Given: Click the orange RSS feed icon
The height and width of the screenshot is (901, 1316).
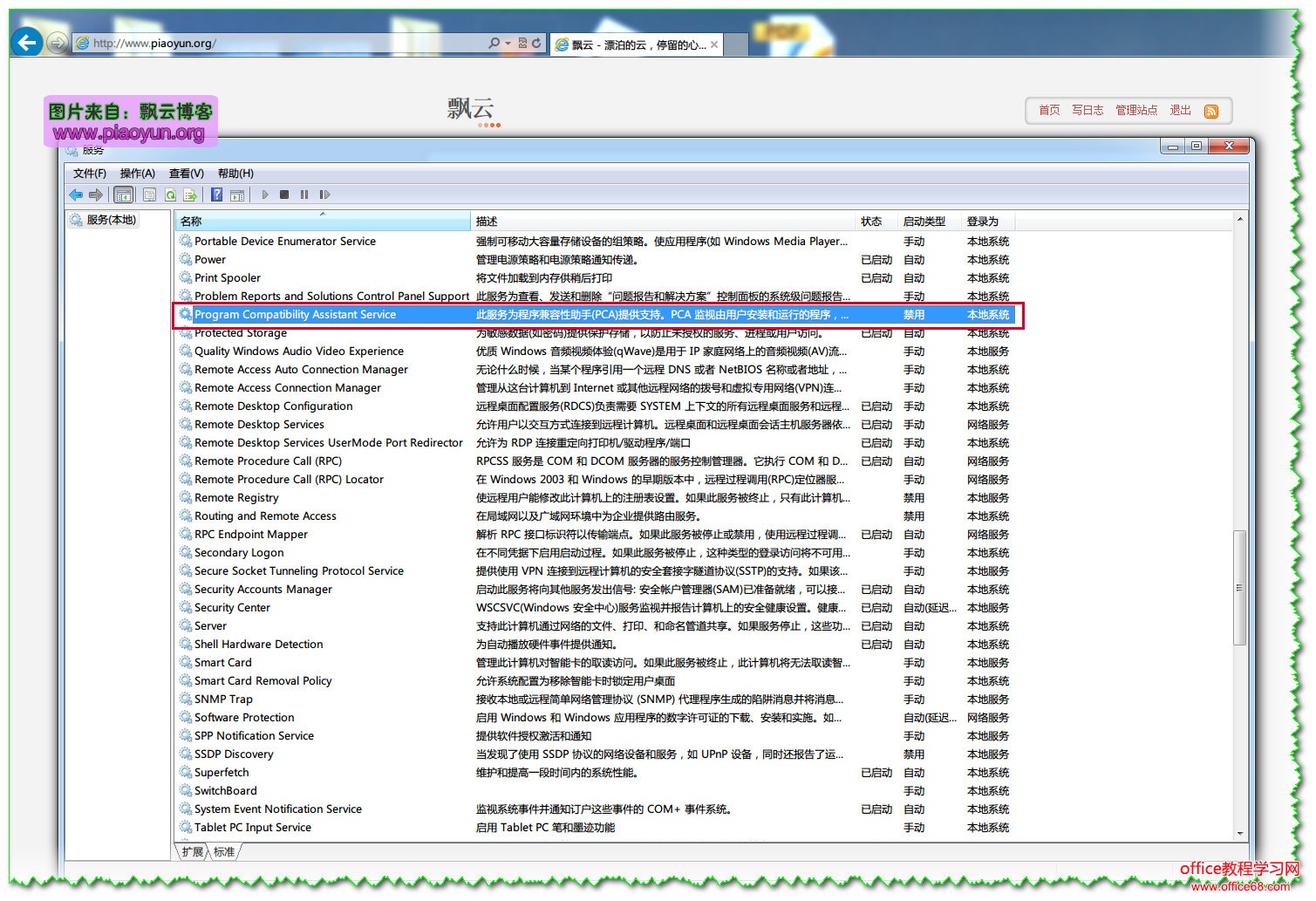Looking at the screenshot, I should pos(1210,111).
